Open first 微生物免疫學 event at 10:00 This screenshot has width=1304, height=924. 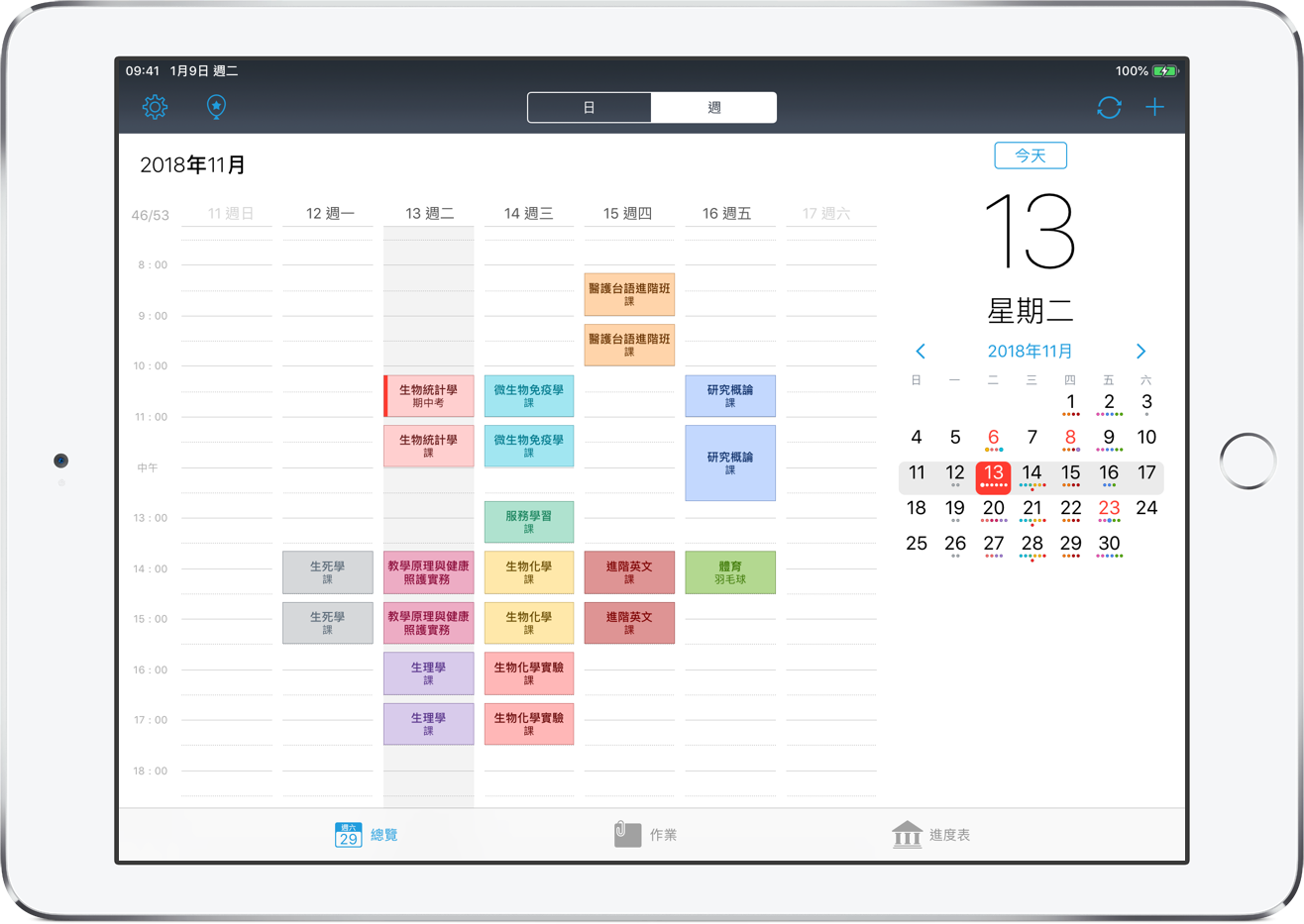pyautogui.click(x=529, y=396)
